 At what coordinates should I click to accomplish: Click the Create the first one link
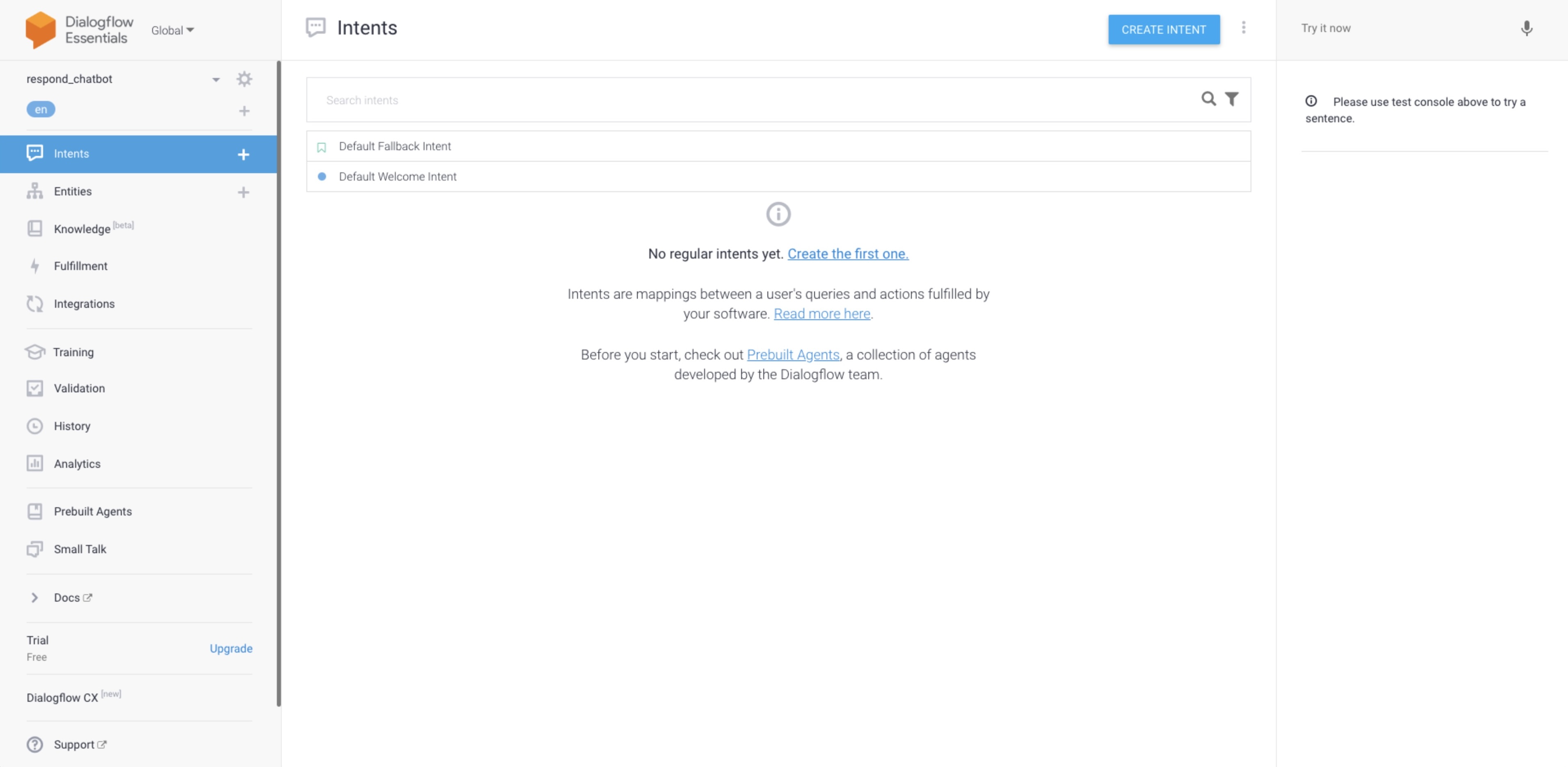848,253
